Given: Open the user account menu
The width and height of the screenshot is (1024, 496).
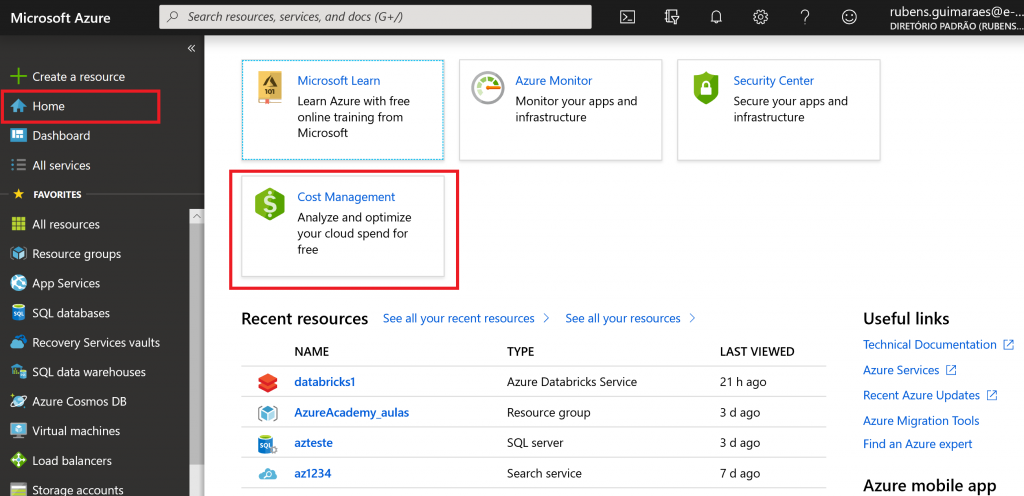Looking at the screenshot, I should tap(955, 17).
